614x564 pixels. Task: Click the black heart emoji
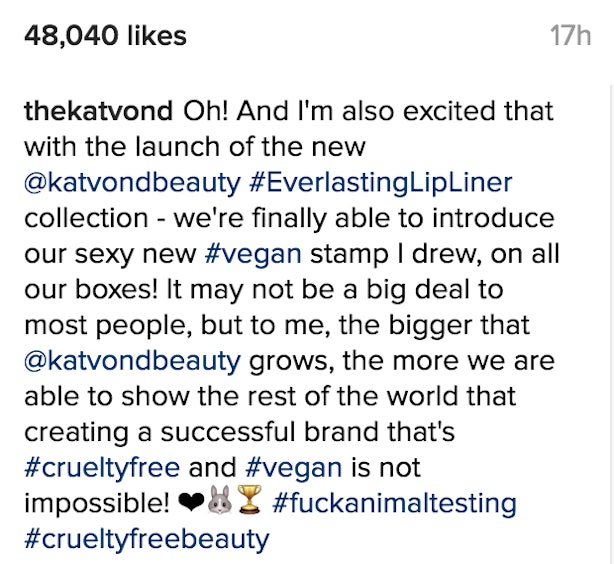click(191, 503)
